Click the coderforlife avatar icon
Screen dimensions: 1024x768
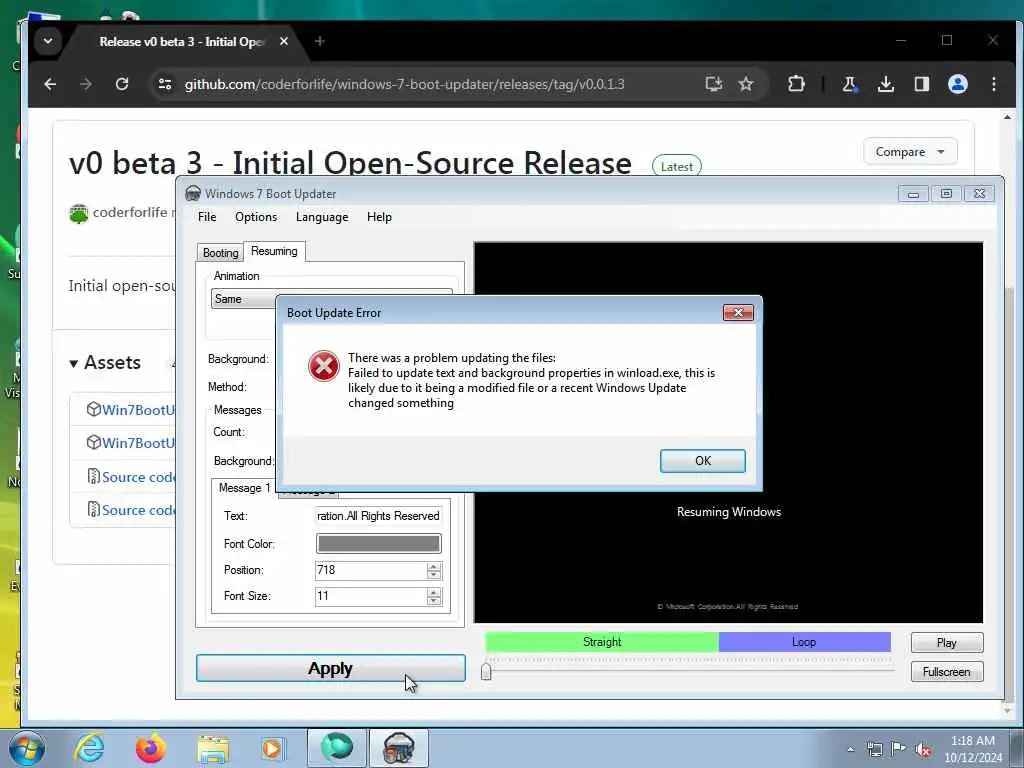[78, 214]
